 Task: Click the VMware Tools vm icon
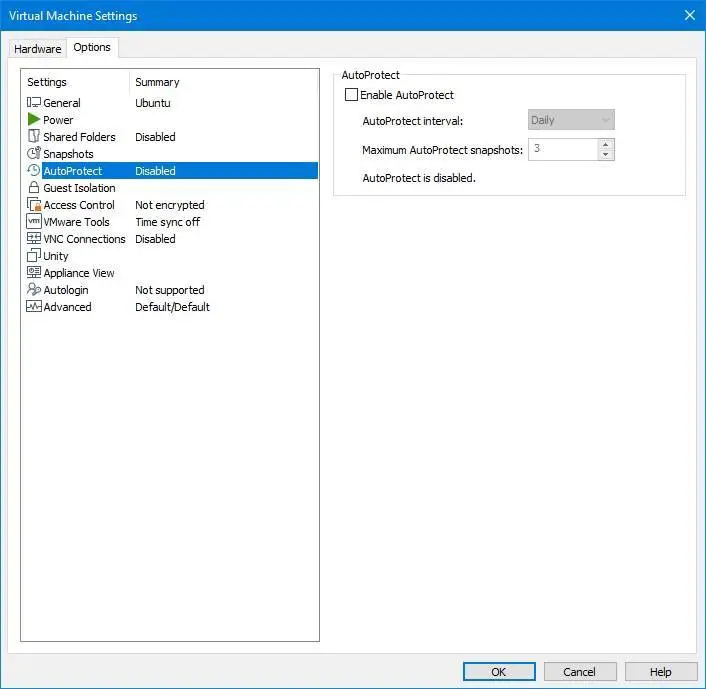[x=34, y=221]
